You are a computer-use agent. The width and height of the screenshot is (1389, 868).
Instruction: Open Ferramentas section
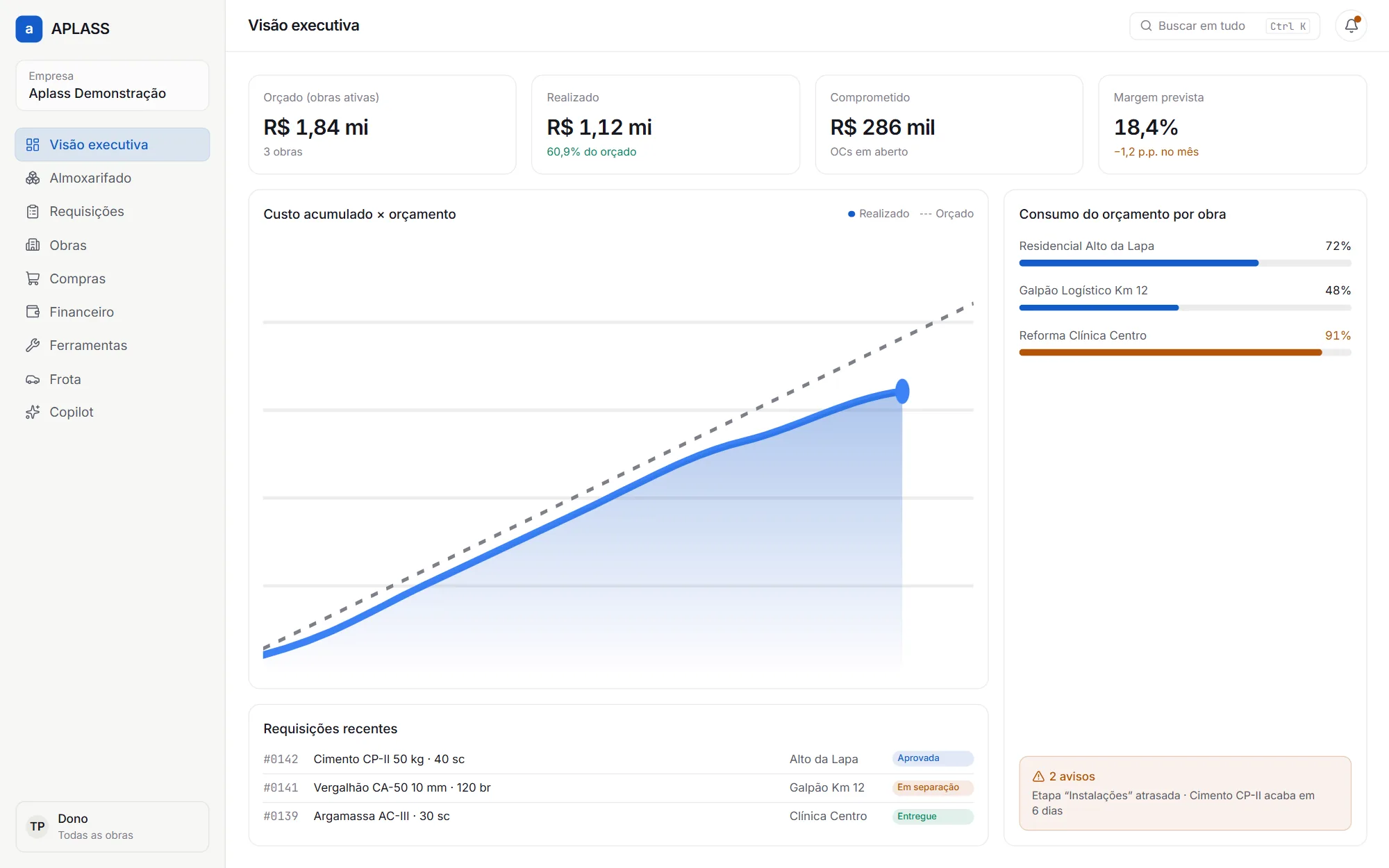pyautogui.click(x=113, y=345)
